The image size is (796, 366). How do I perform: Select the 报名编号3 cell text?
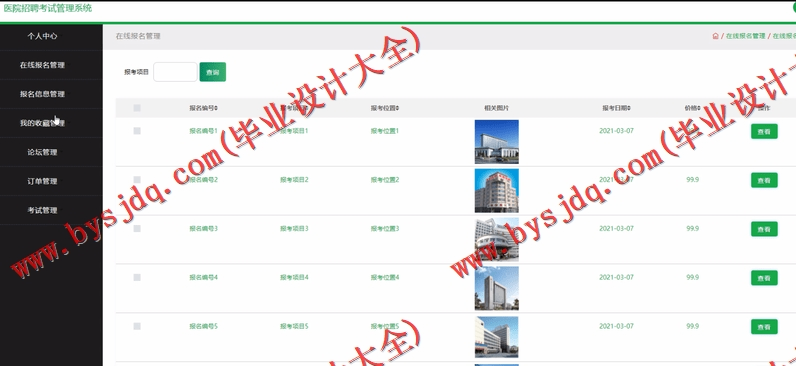(204, 228)
